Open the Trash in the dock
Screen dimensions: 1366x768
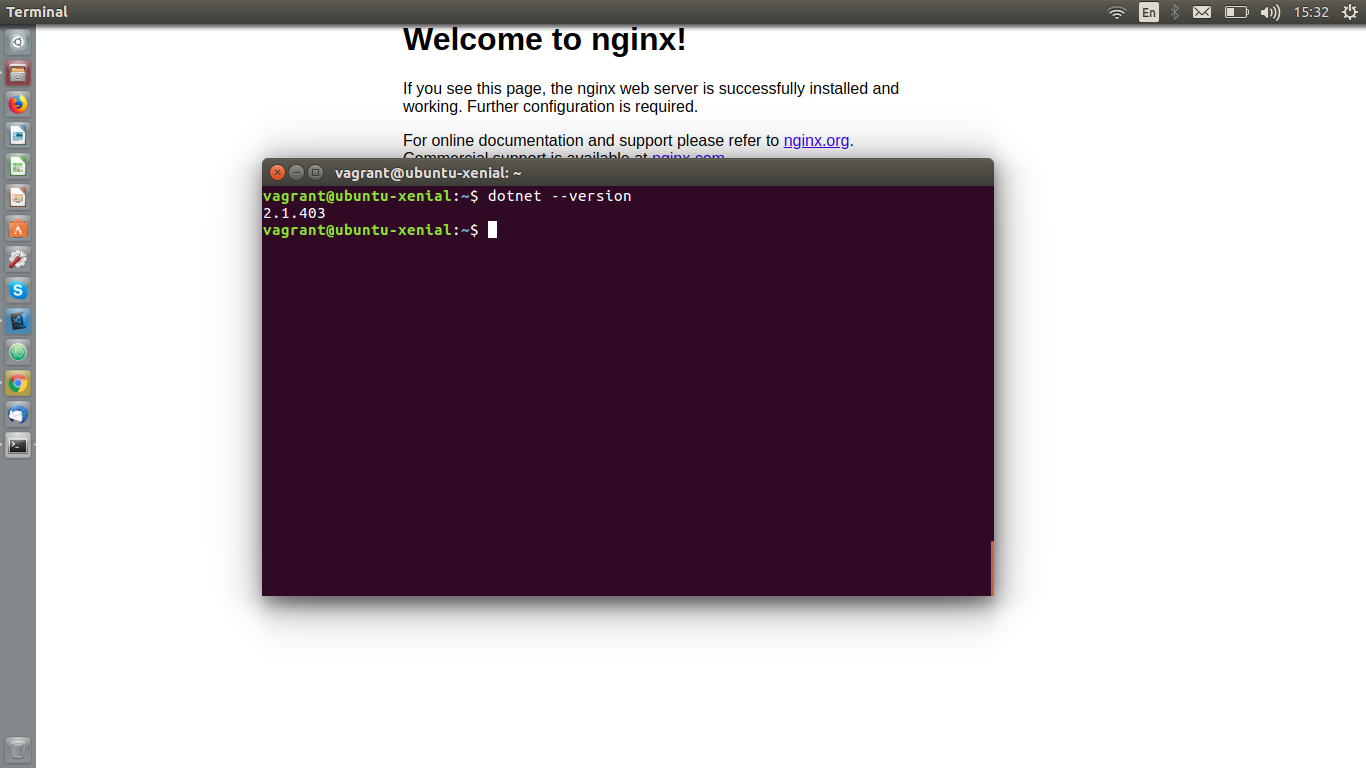click(x=17, y=749)
